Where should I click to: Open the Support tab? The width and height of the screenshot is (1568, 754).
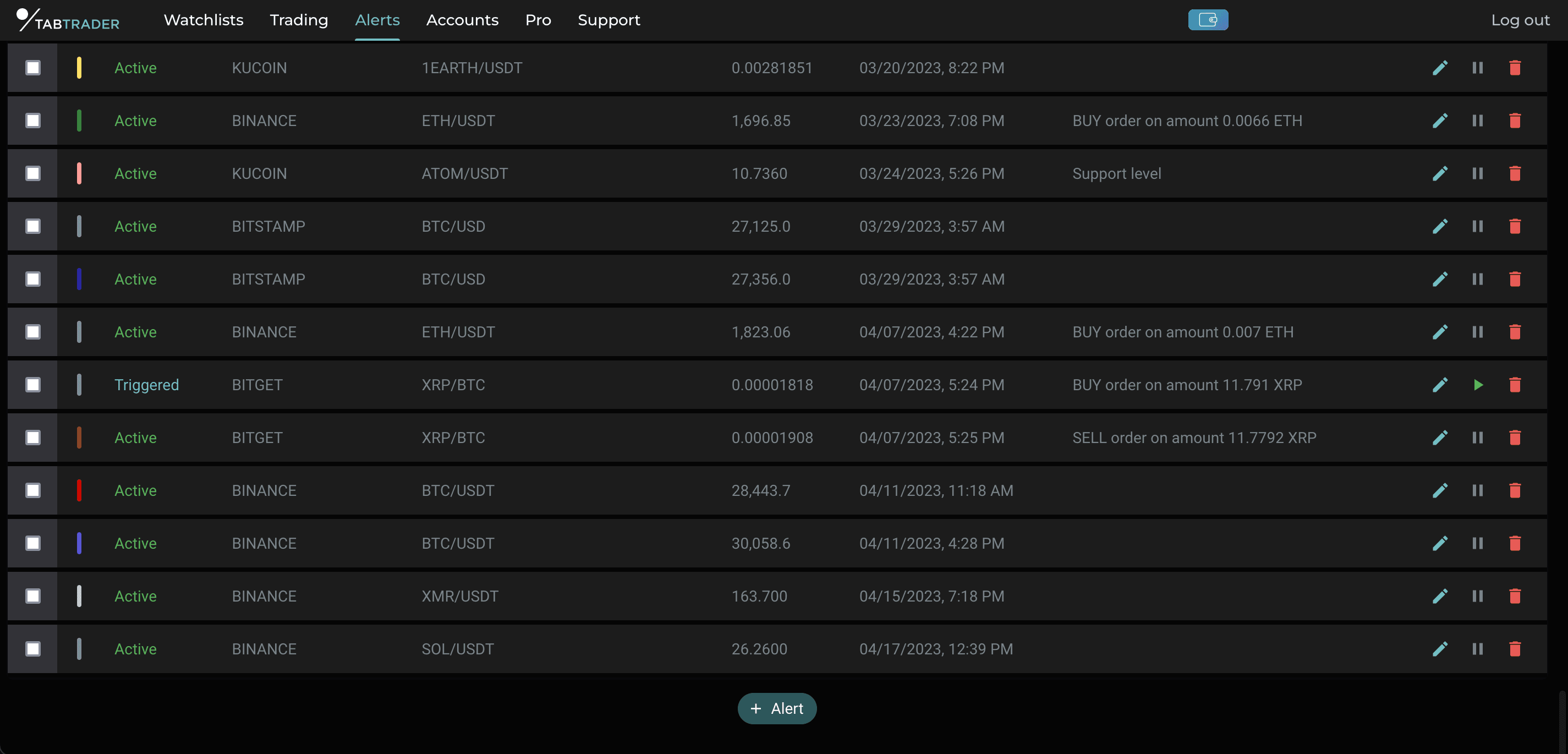tap(608, 20)
